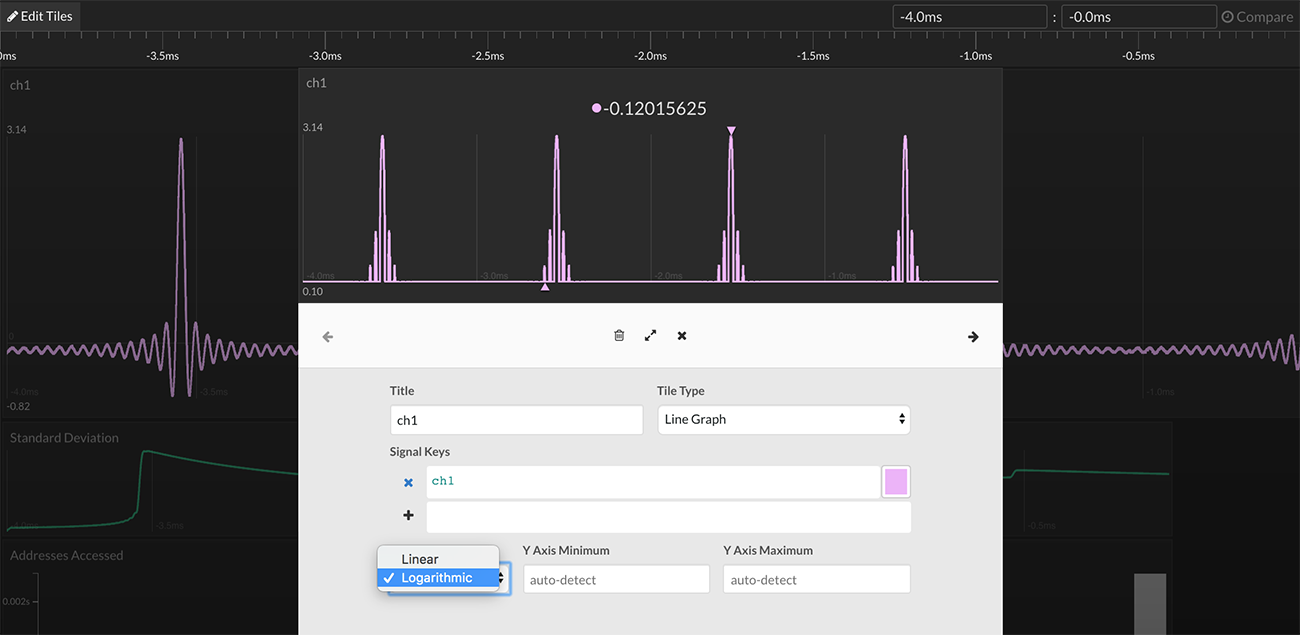Select Logarithmic scale option
Image resolution: width=1300 pixels, height=635 pixels.
click(438, 578)
